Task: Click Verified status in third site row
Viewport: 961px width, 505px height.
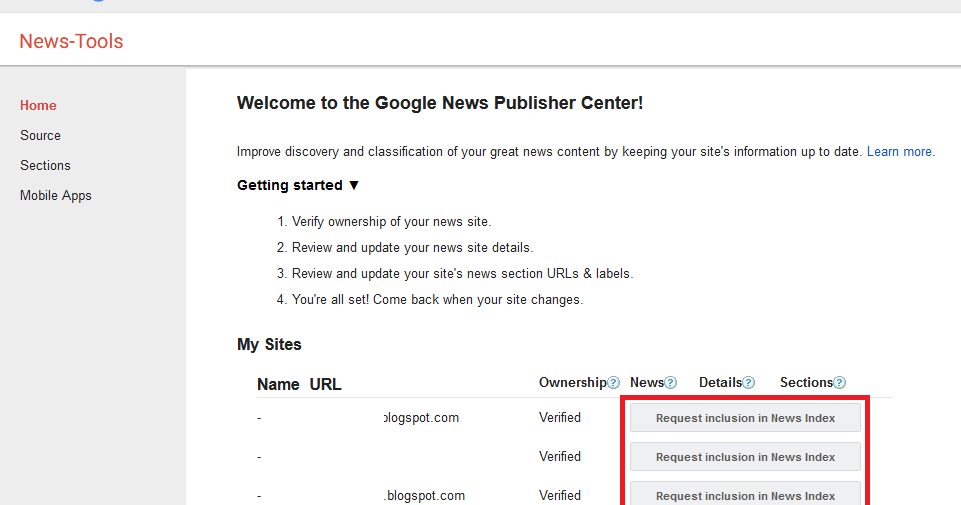Action: click(x=560, y=495)
